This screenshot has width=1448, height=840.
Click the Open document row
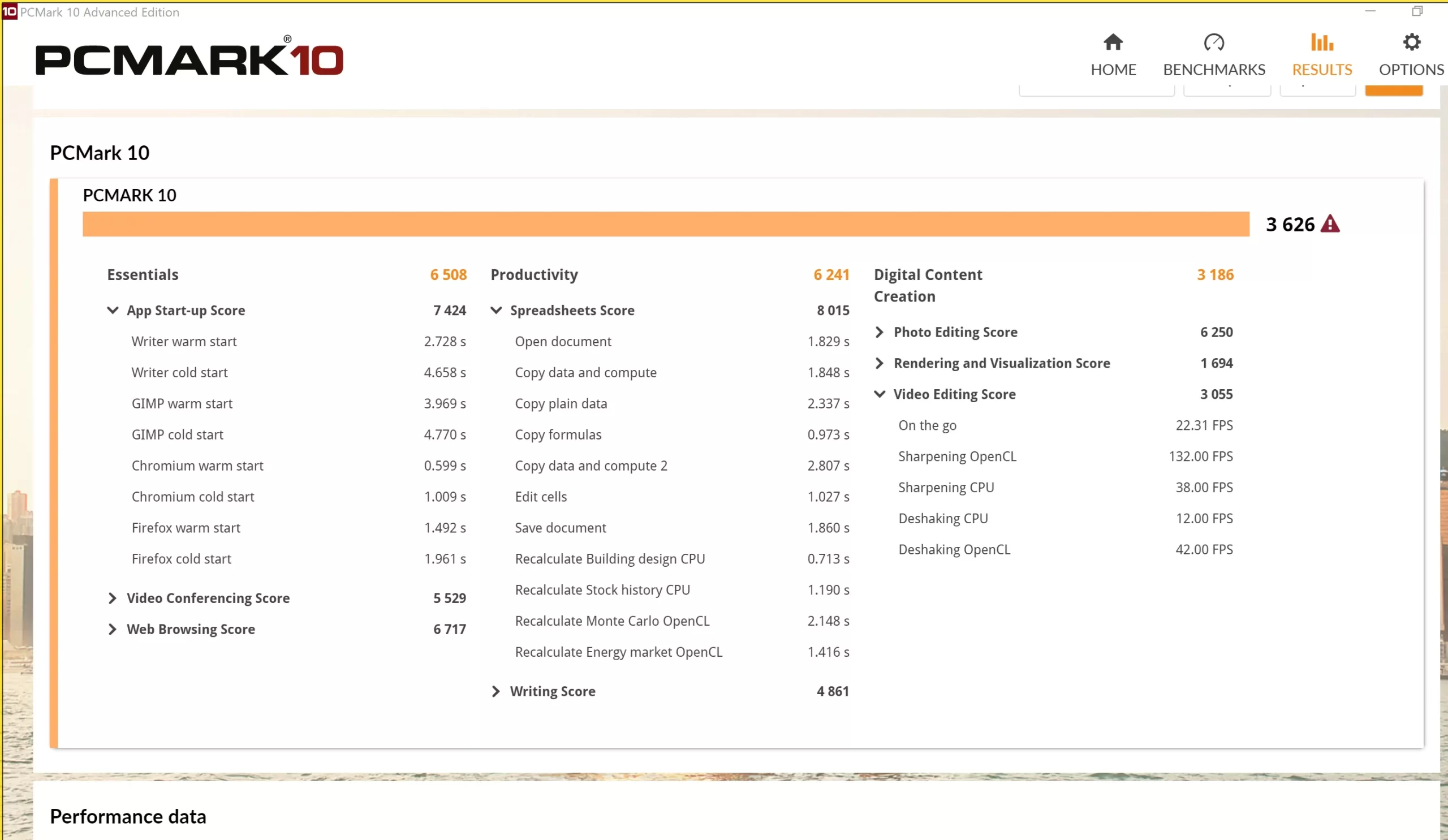click(682, 341)
